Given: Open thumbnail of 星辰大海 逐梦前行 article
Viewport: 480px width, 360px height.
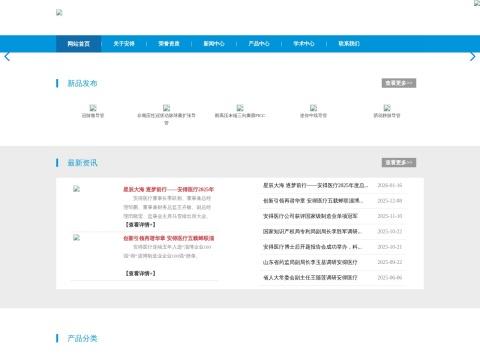Looking at the screenshot, I should tap(76, 189).
